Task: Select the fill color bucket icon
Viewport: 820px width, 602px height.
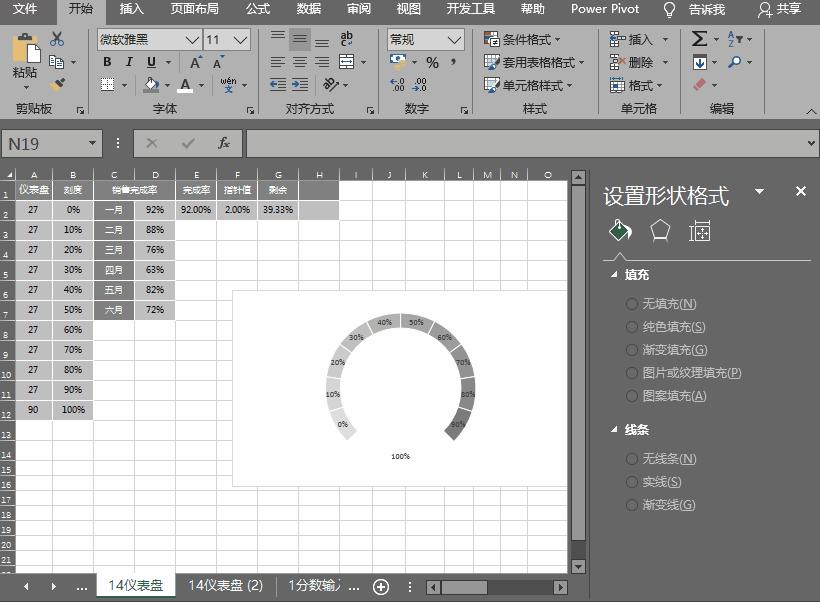Action: pos(151,85)
